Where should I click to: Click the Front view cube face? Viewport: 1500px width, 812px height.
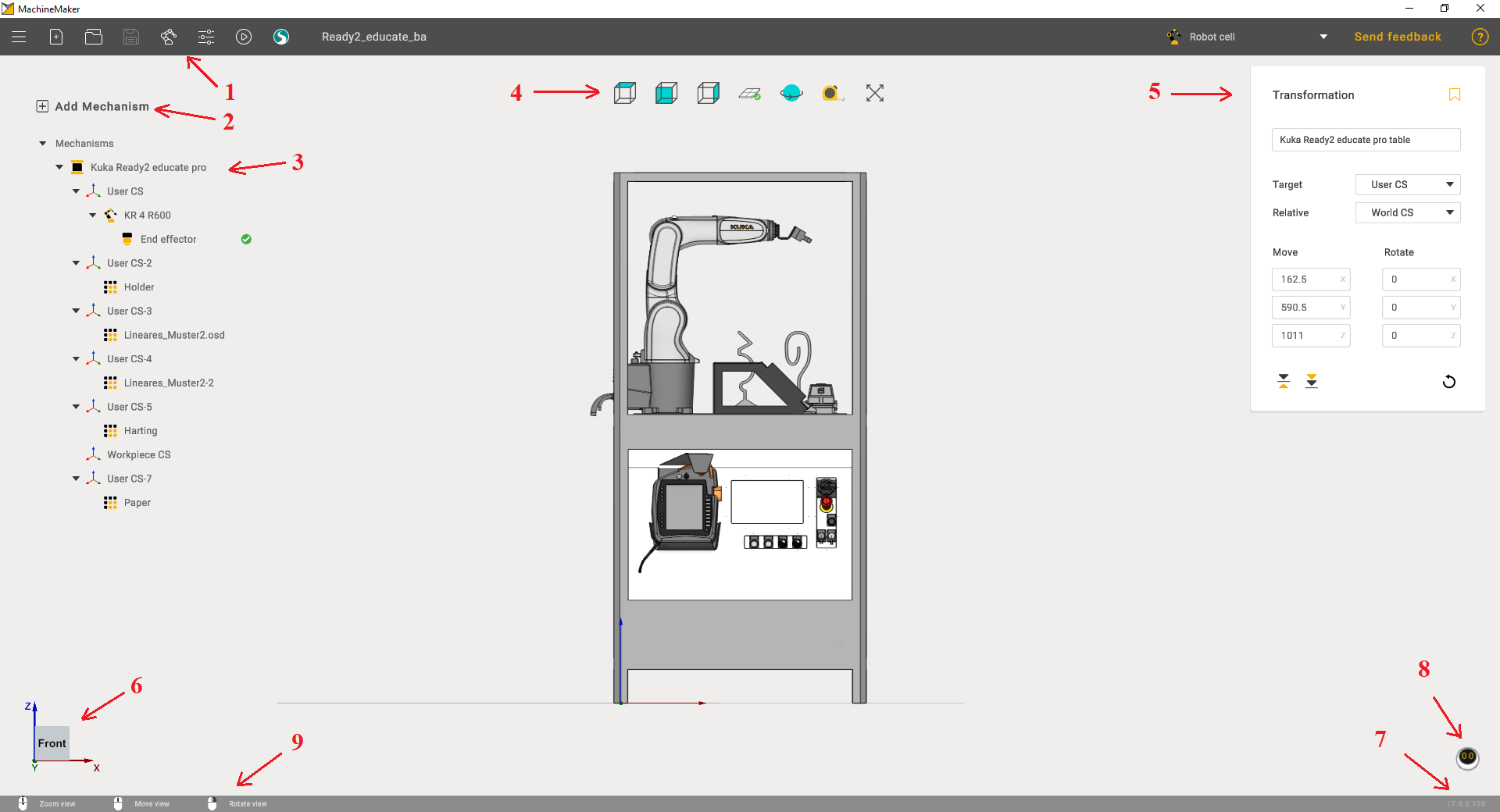point(52,743)
